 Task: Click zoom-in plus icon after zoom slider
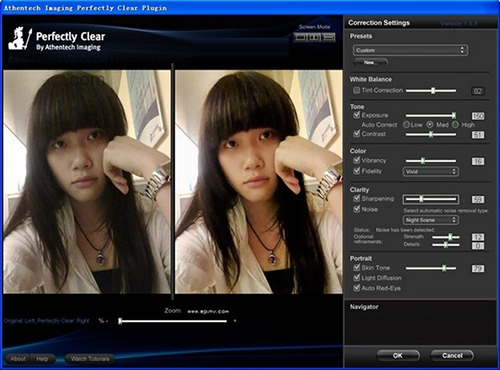[x=235, y=321]
